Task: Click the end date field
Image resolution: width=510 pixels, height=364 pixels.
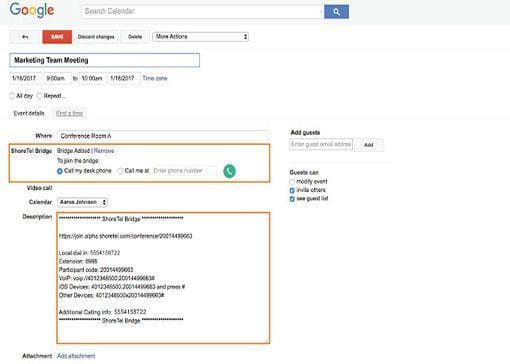Action: click(x=123, y=78)
